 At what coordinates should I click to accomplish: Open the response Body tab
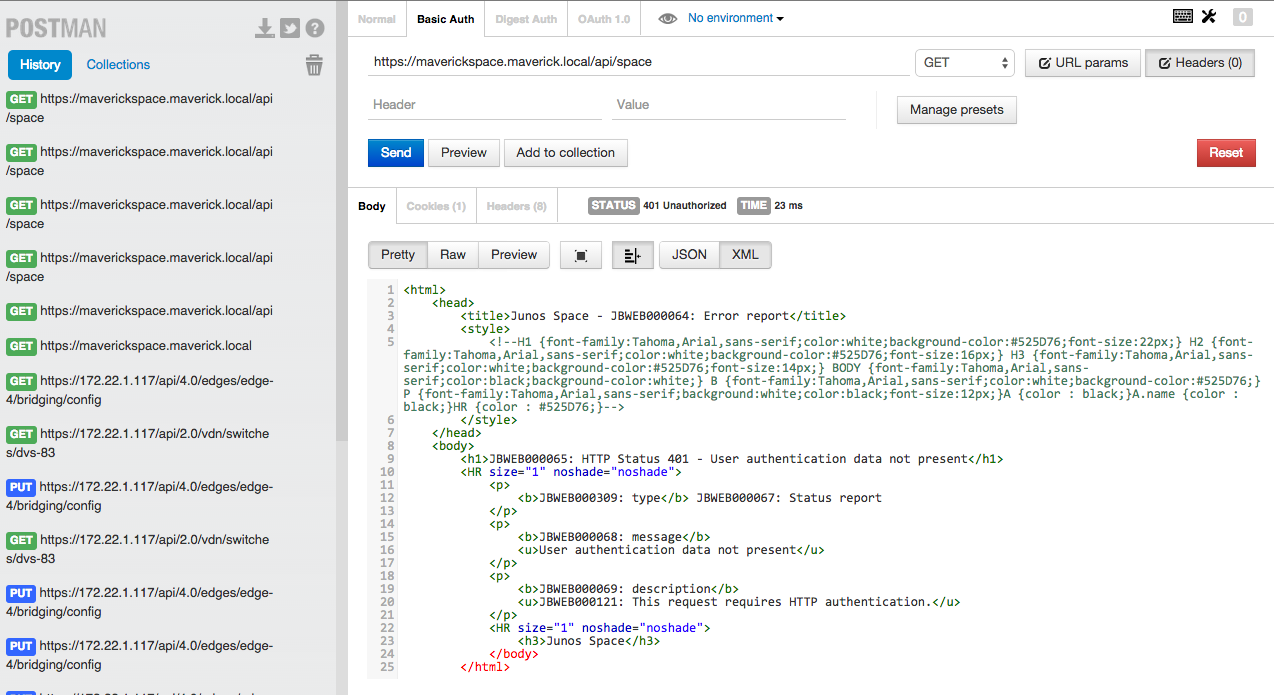[372, 206]
